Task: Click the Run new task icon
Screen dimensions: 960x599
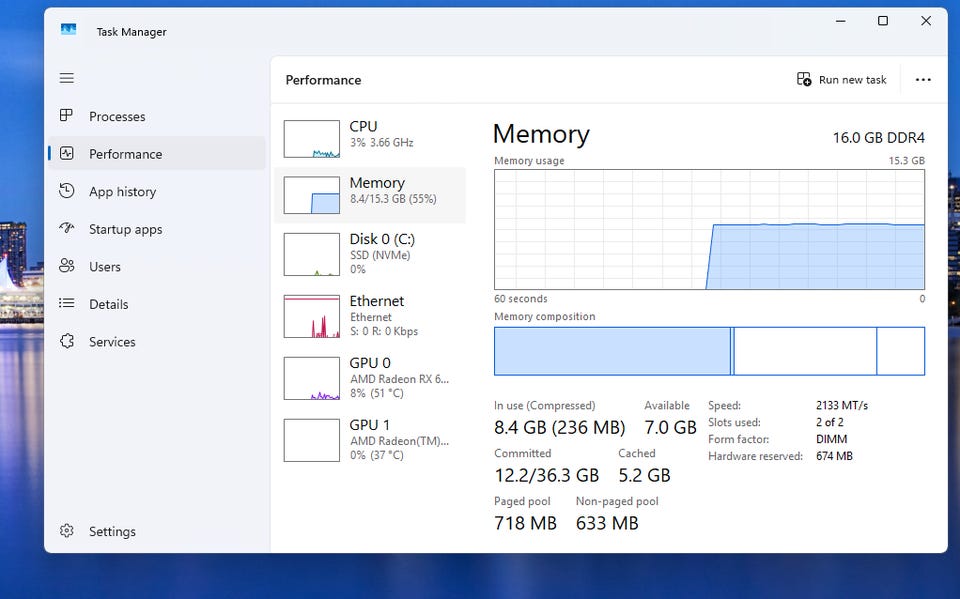Action: point(804,79)
